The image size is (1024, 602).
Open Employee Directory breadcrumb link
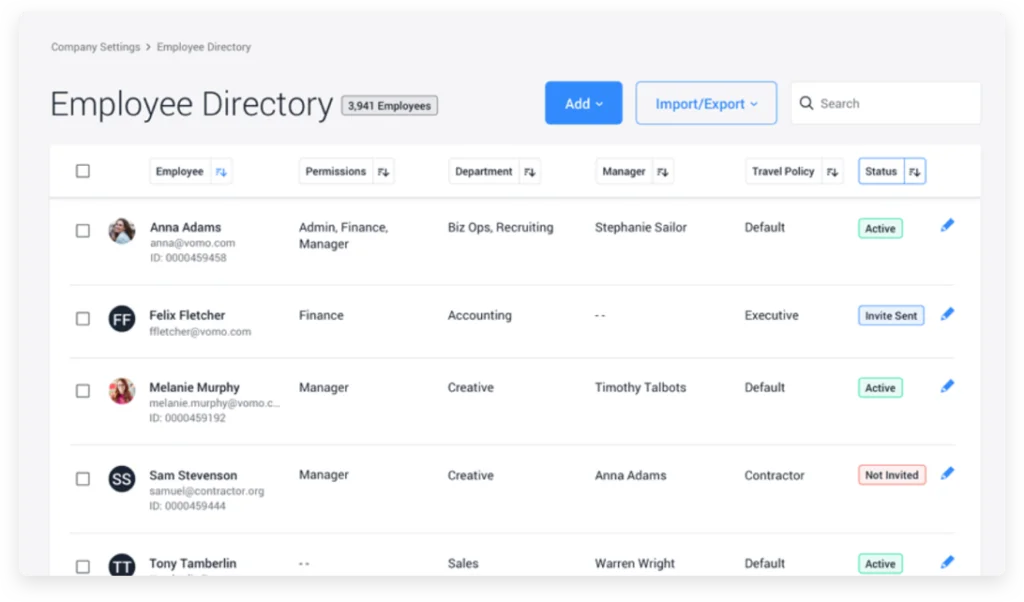tap(204, 47)
